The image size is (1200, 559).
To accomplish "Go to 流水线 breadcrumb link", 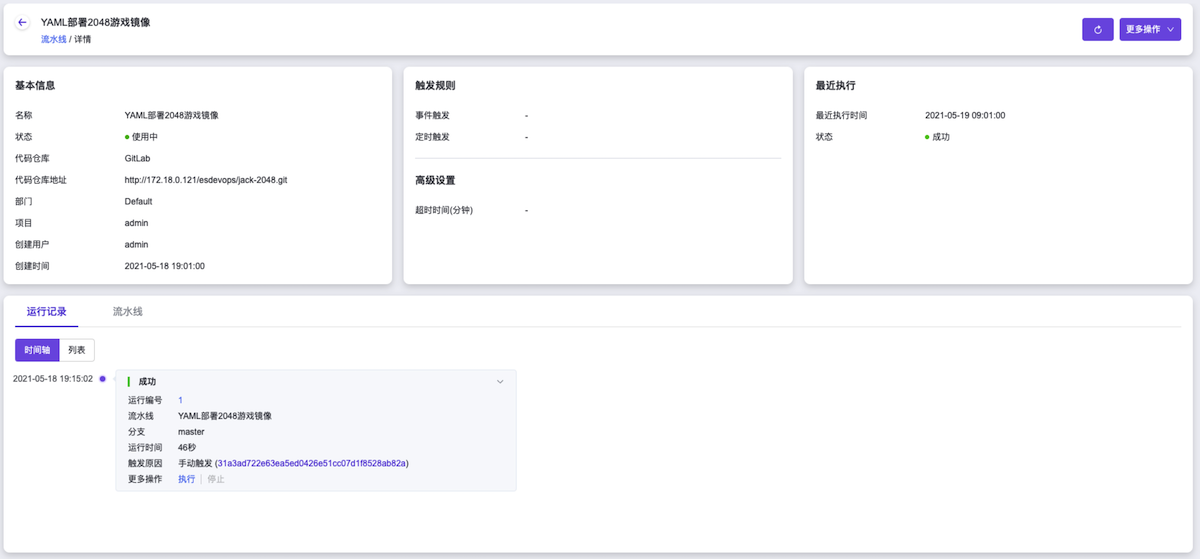I will (53, 39).
